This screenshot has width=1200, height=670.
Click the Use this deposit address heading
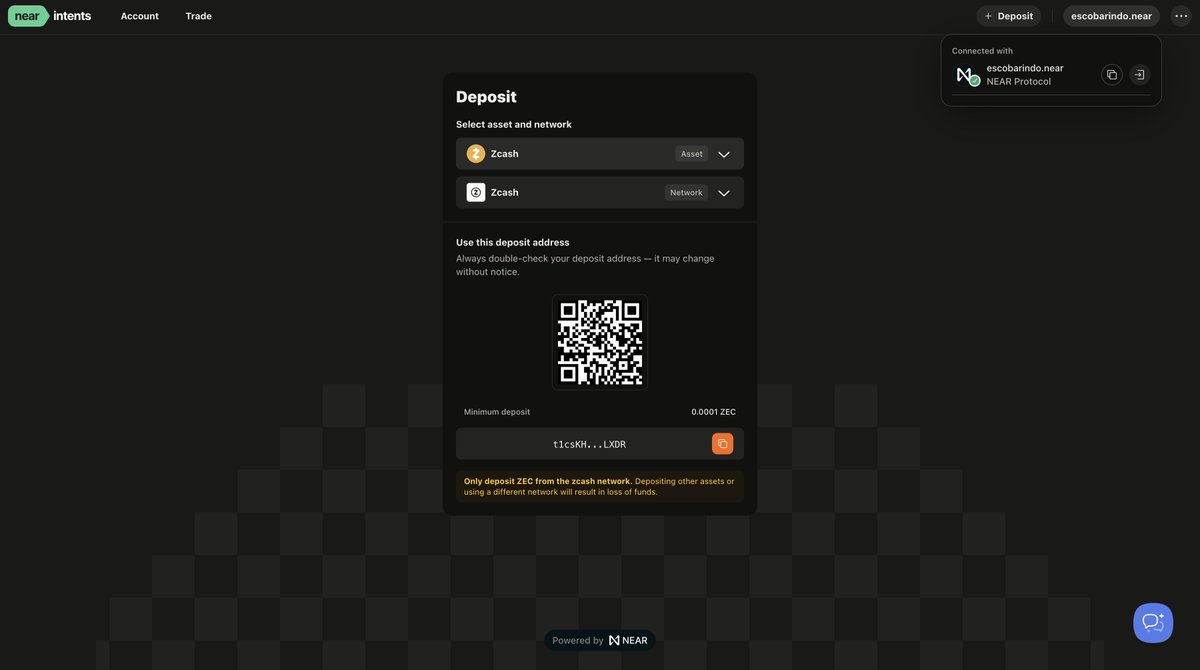coord(513,243)
